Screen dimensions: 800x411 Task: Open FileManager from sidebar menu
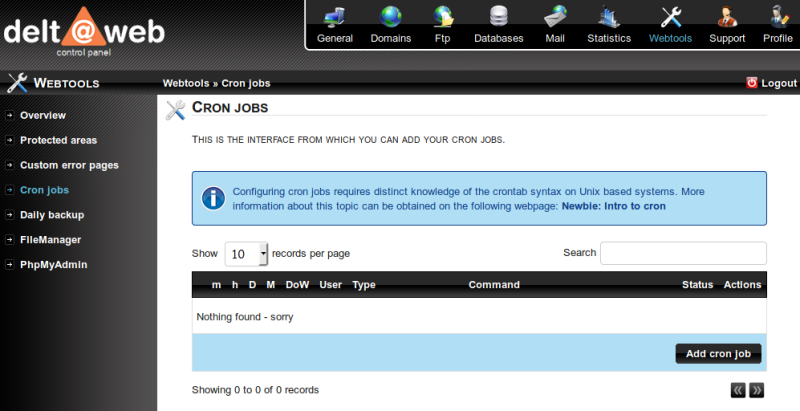tap(50, 240)
